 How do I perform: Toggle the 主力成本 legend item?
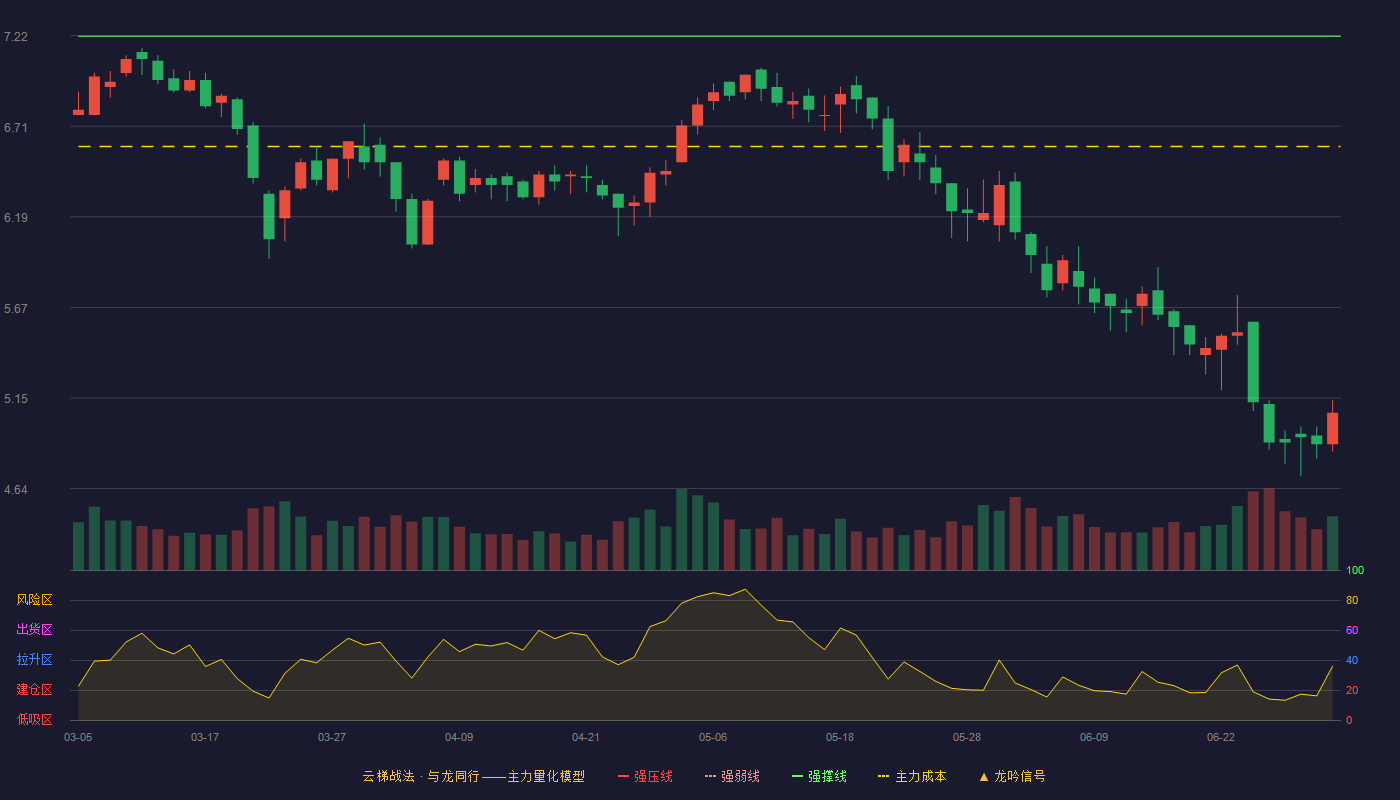coord(912,776)
